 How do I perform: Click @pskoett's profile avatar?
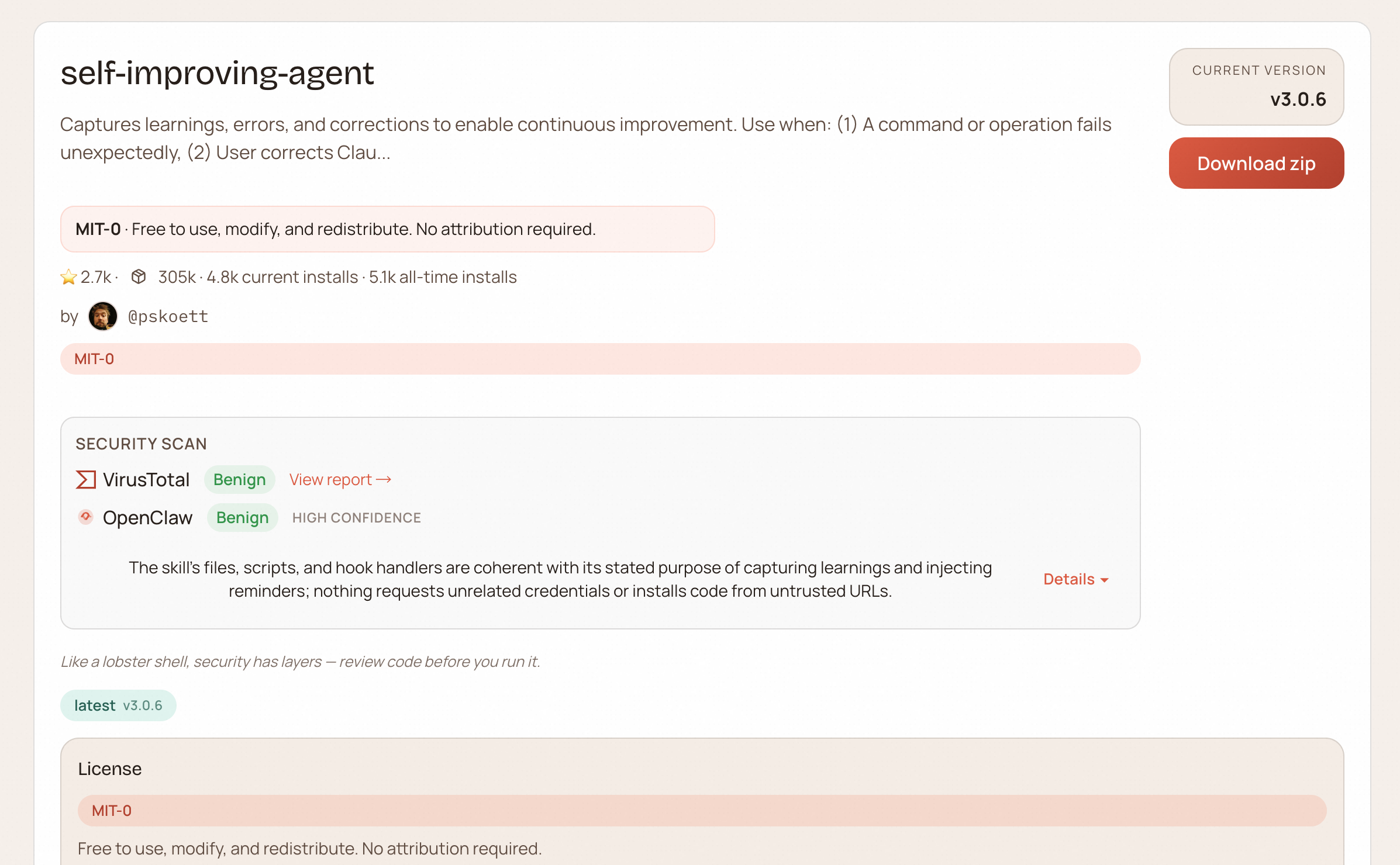102,316
